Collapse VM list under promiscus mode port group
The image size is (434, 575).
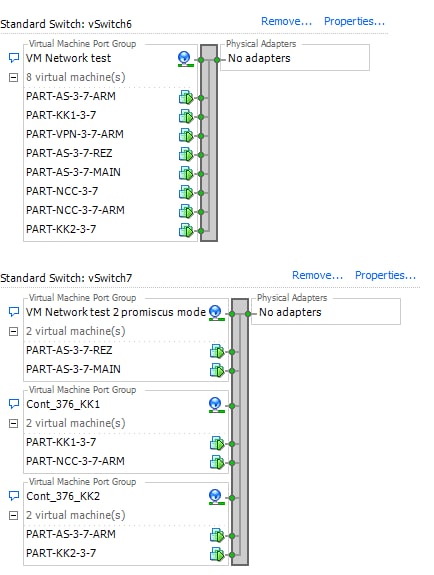click(x=13, y=332)
